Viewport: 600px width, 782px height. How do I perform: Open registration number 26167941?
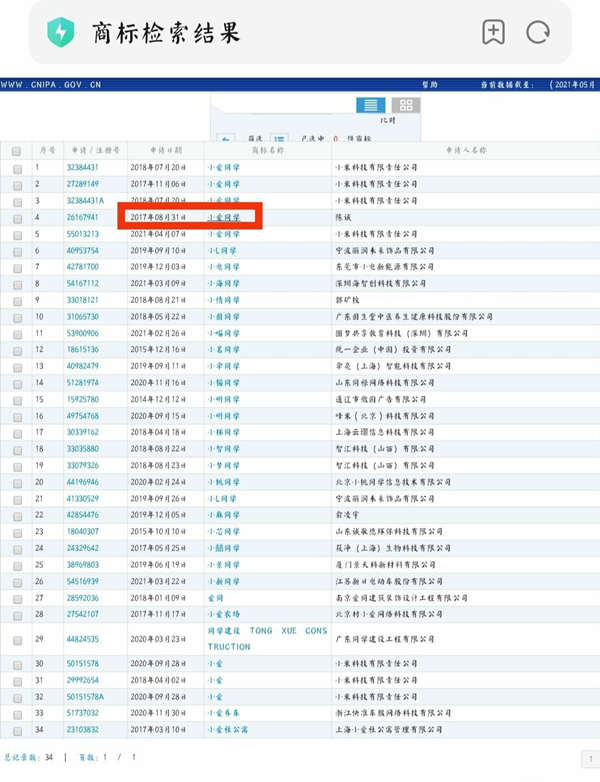[82, 217]
